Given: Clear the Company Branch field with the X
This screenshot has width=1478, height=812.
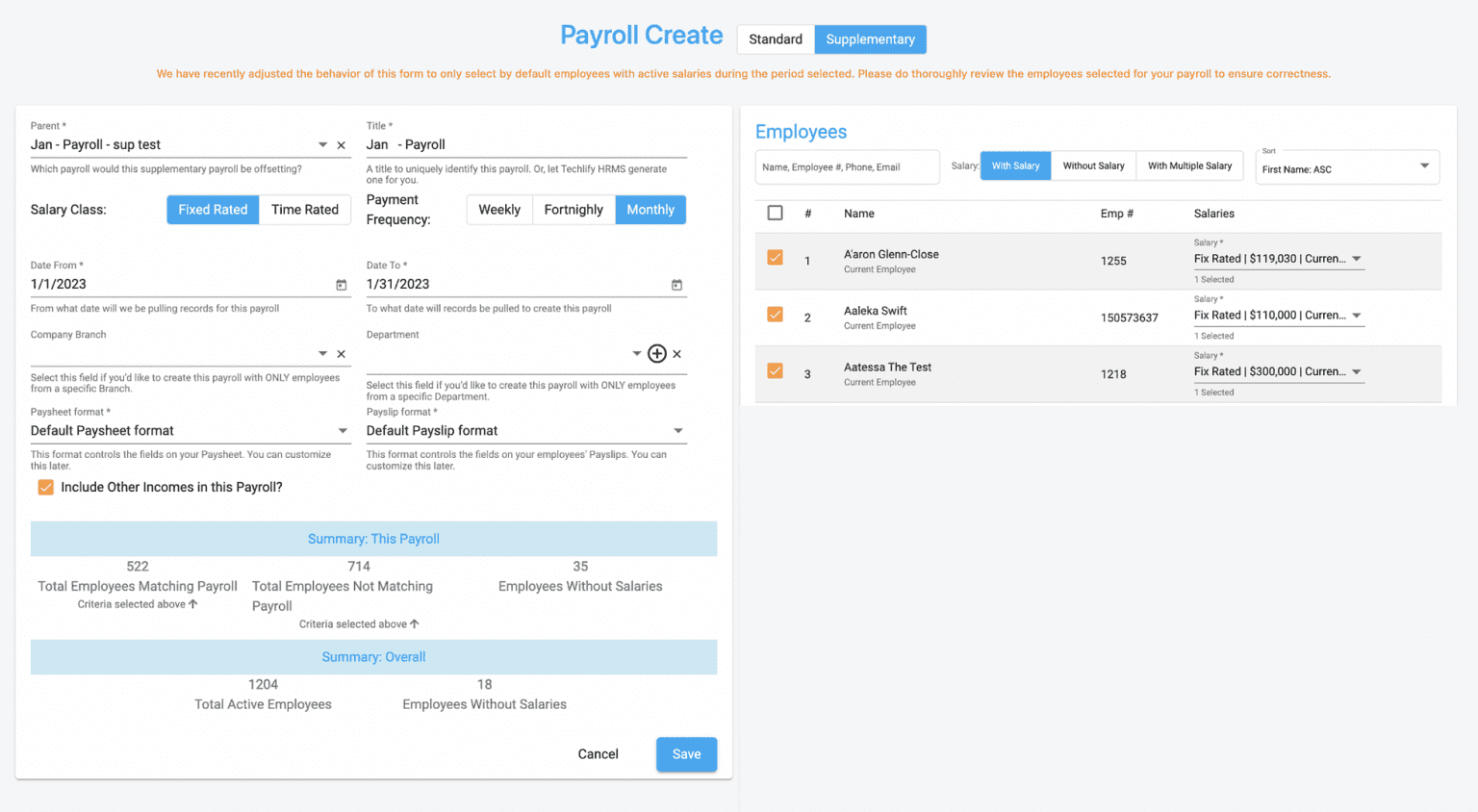Looking at the screenshot, I should [x=342, y=353].
